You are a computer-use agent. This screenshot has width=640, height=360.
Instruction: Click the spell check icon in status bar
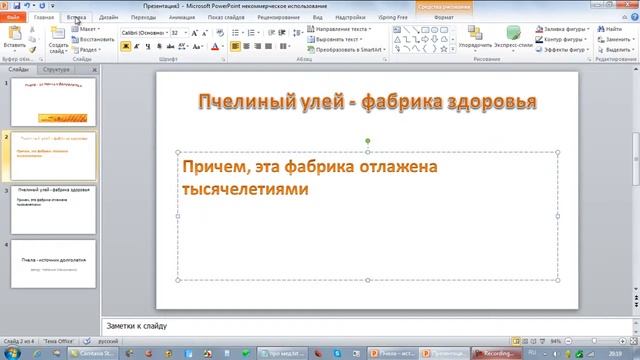point(87,341)
